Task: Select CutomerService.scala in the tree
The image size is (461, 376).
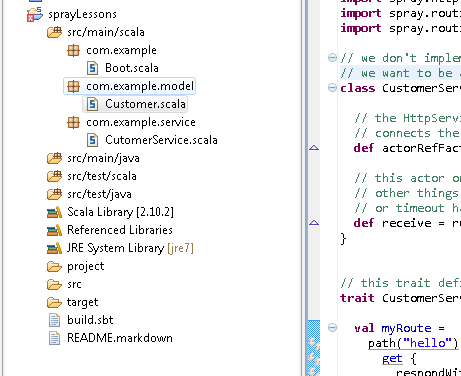Action: tap(161, 140)
